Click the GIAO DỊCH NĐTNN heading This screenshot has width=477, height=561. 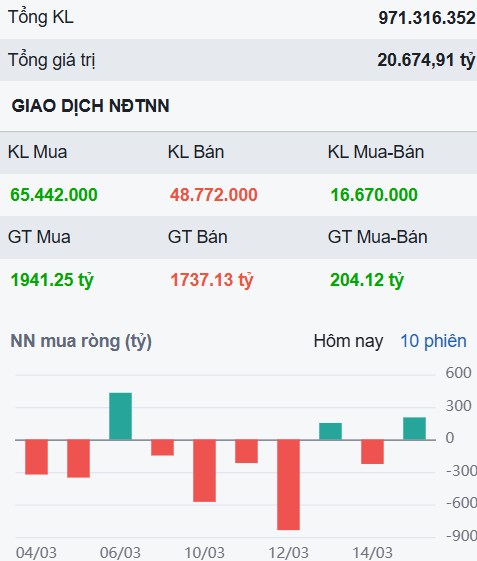(91, 106)
